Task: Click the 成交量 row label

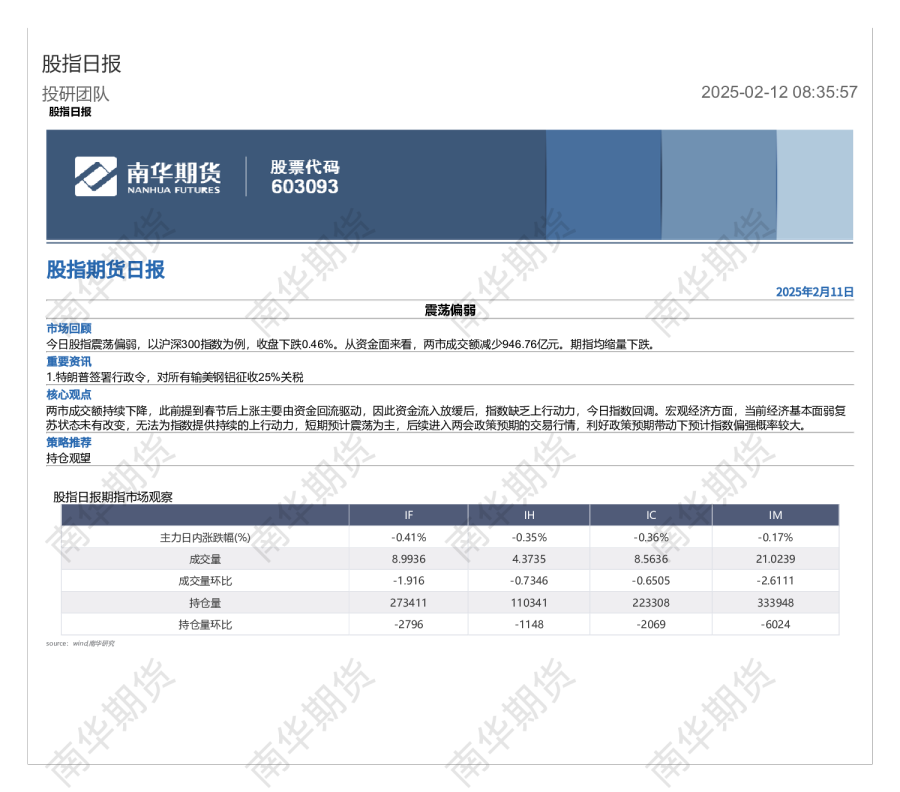Action: tap(205, 559)
